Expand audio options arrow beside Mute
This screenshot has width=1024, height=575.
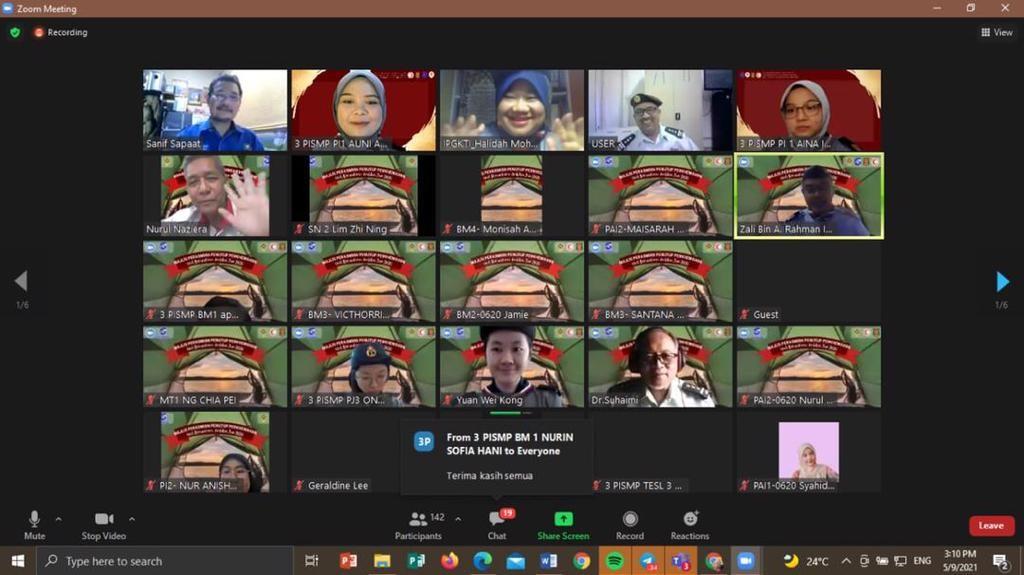(x=58, y=519)
